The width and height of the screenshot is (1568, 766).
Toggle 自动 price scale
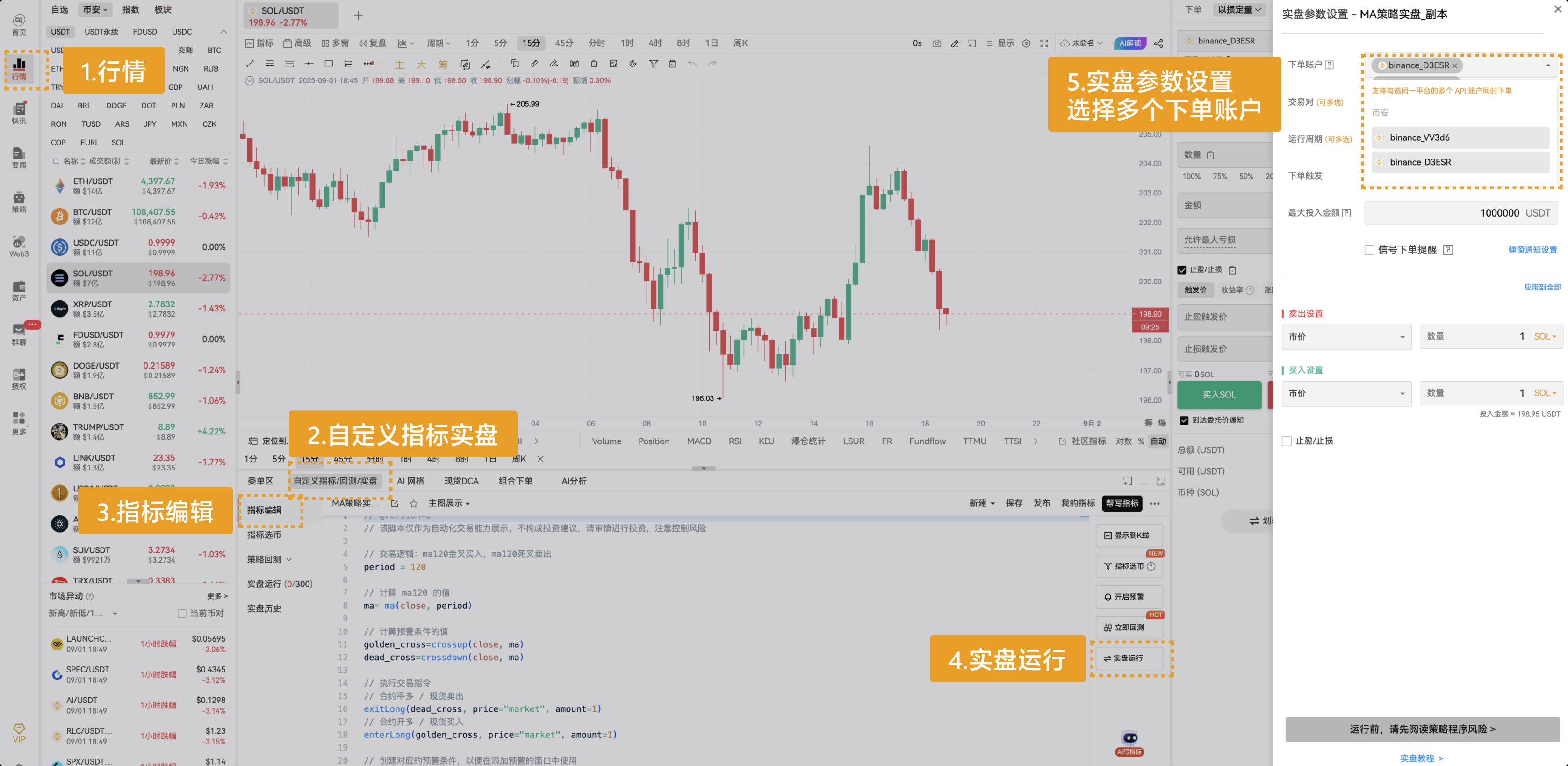pos(1158,441)
